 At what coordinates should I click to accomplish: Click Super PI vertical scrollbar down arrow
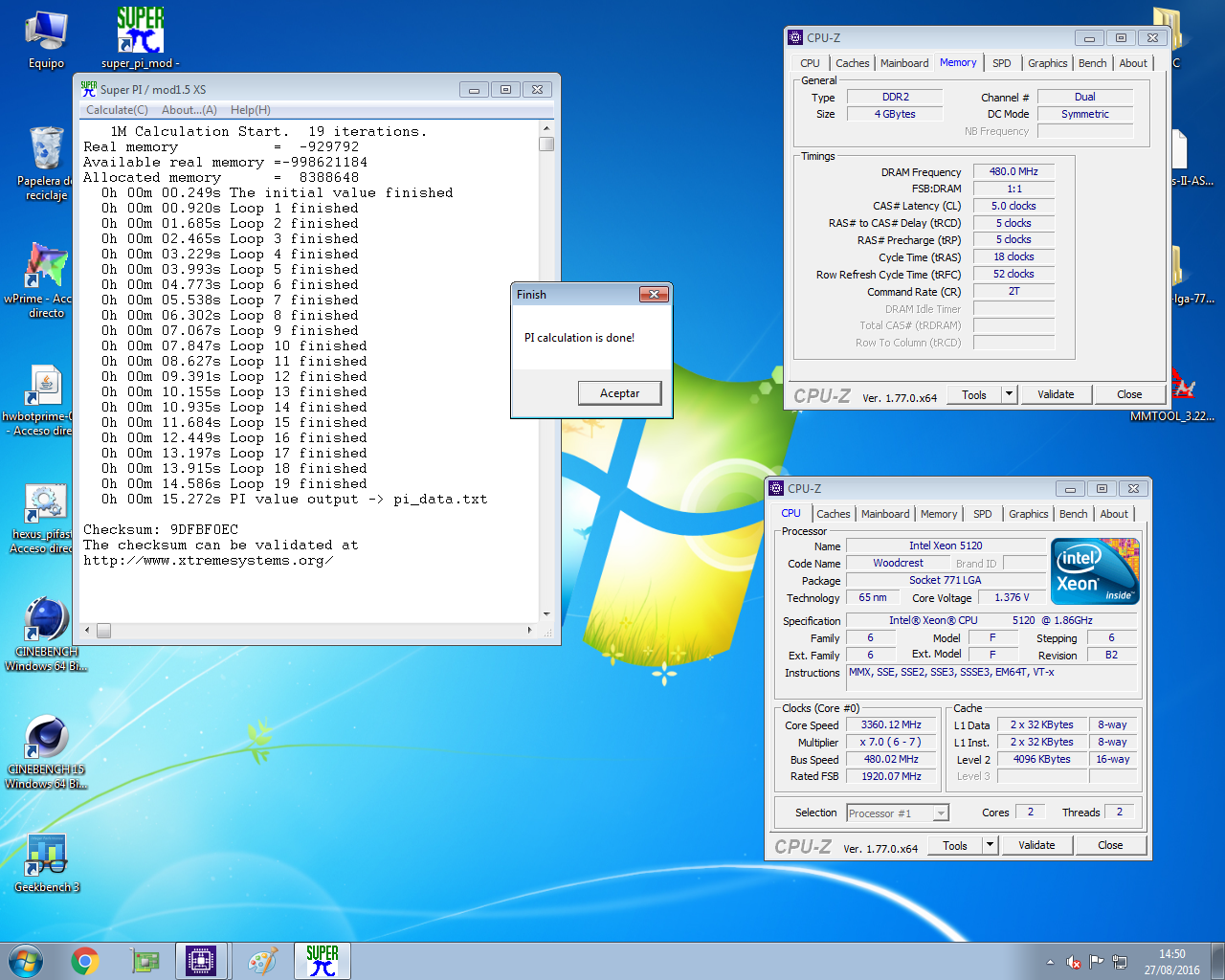[x=546, y=613]
